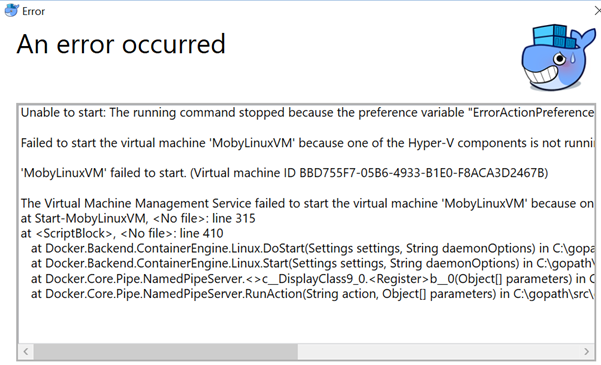Click the ContainerEngine.Linux.Start stack trace line
Screen dimensions: 601x365
[x=313, y=263]
